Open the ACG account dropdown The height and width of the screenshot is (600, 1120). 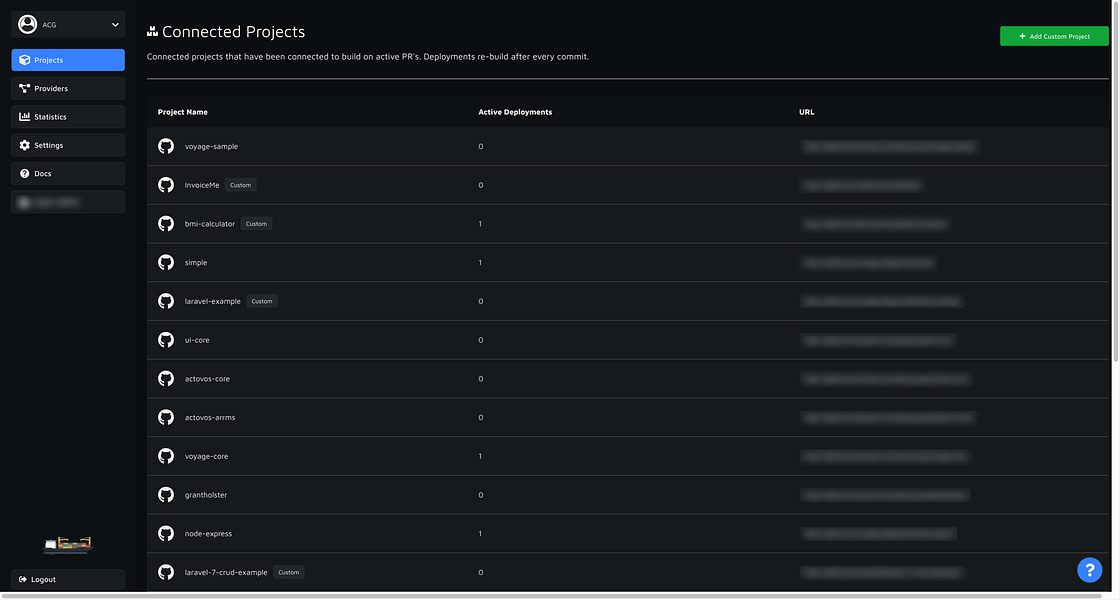click(x=68, y=24)
